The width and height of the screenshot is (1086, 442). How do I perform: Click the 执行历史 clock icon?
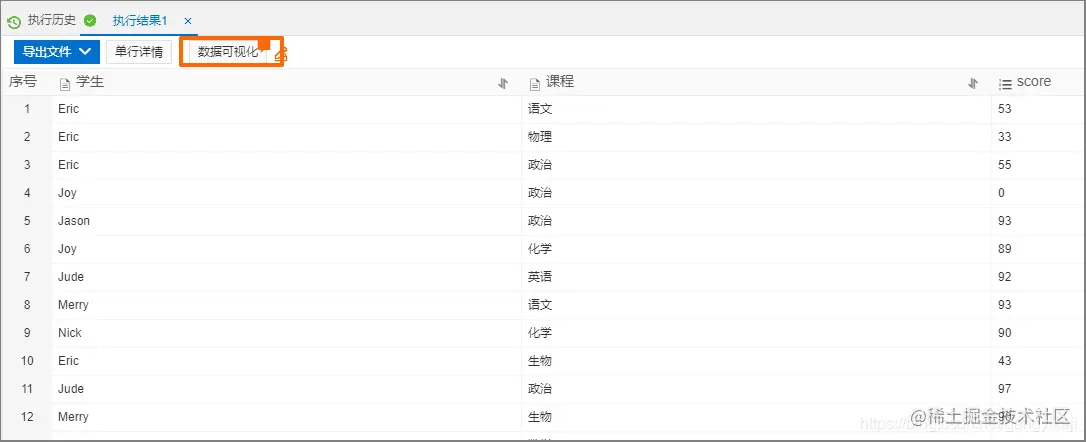pos(14,21)
